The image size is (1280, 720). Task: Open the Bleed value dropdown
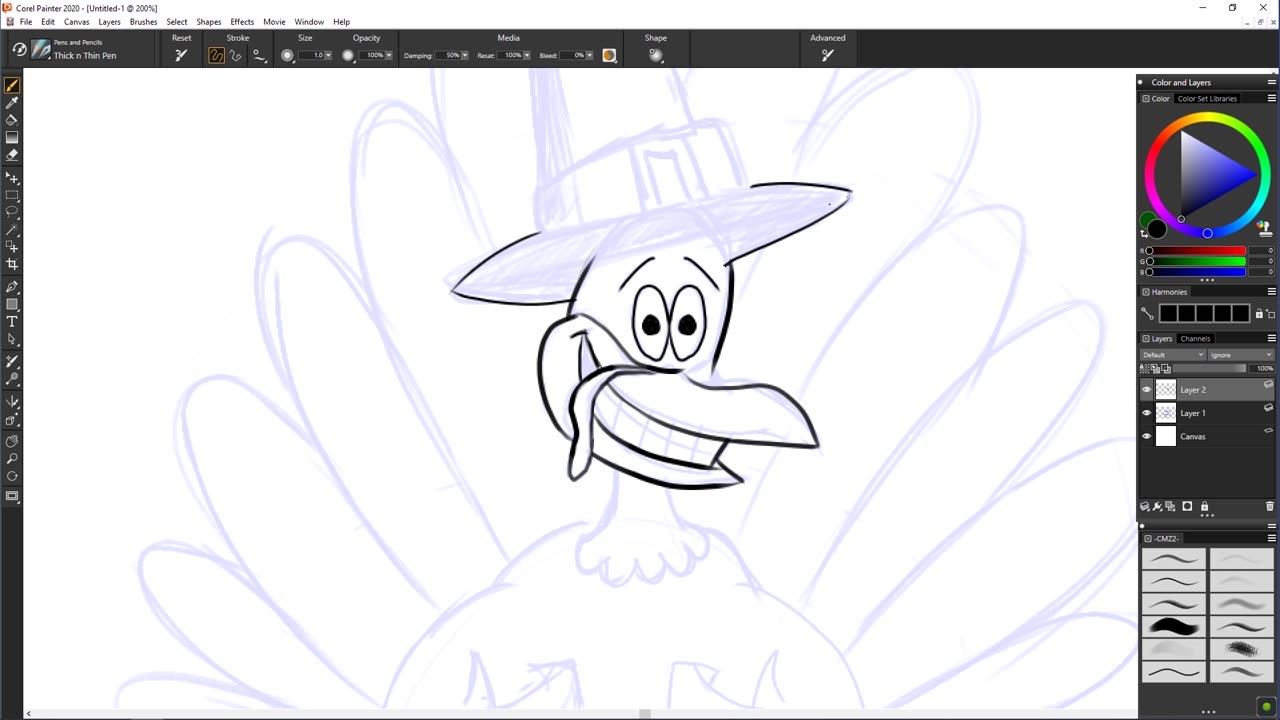[589, 55]
